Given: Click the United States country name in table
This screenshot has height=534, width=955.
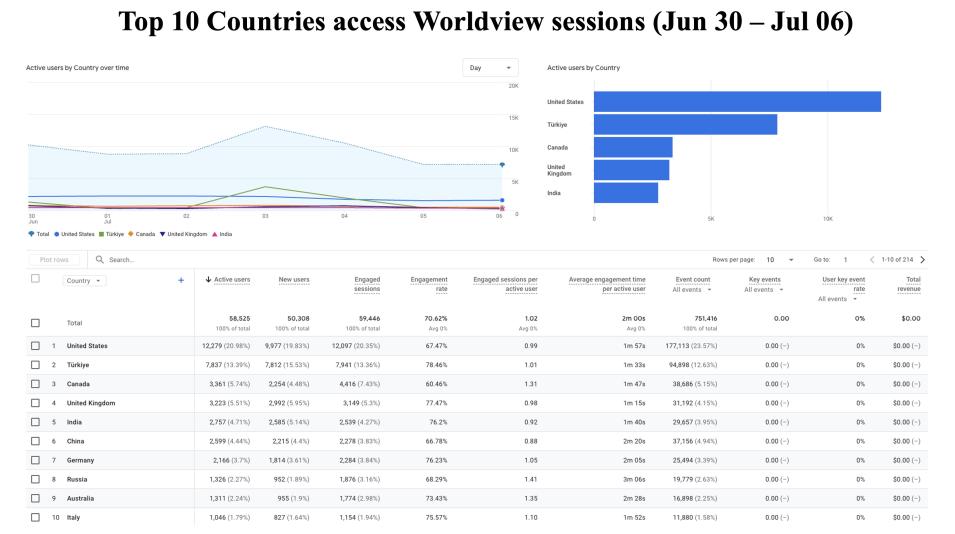Looking at the screenshot, I should [x=87, y=346].
